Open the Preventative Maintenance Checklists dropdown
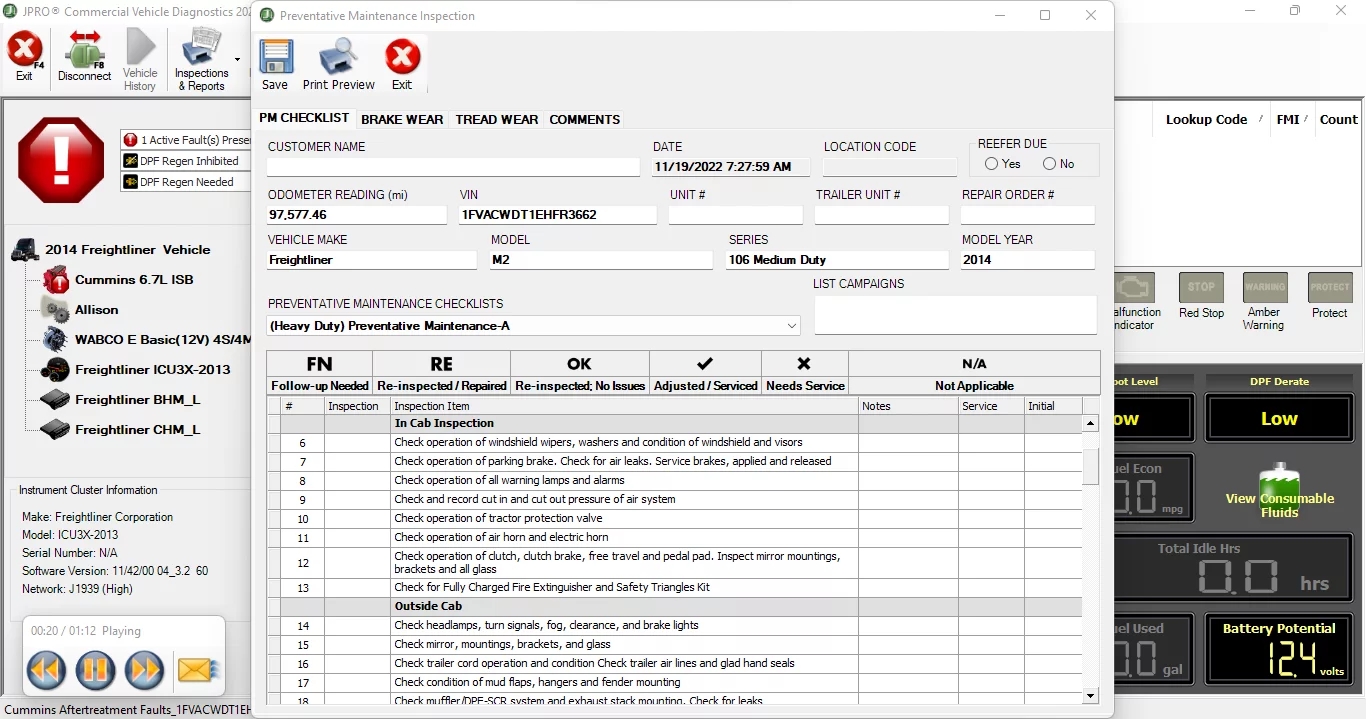This screenshot has height=719, width=1366. pyautogui.click(x=792, y=326)
